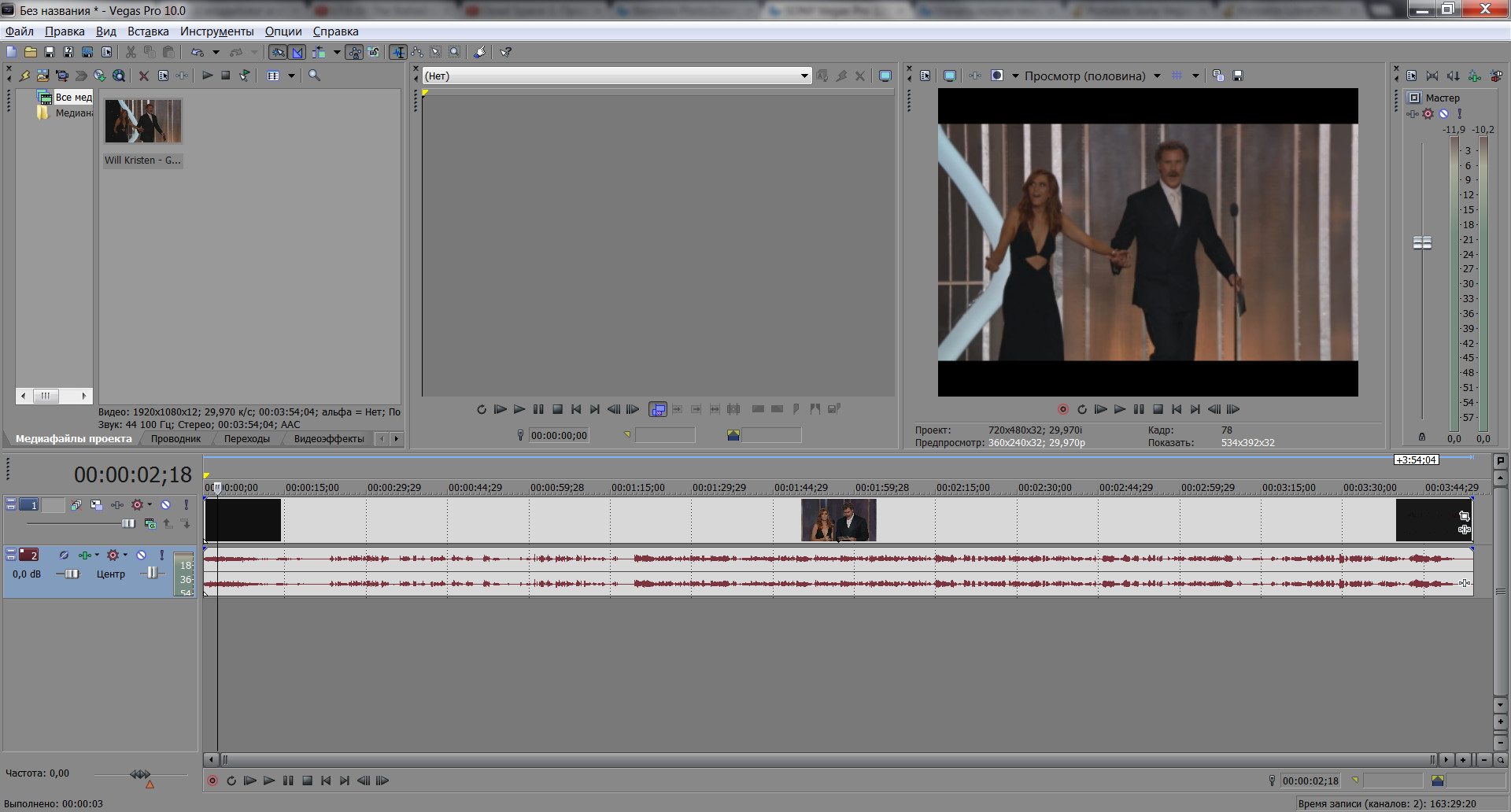Viewport: 1511px width, 812px height.
Task: Click the Cut scissors icon in main toolbar
Action: coord(131,52)
